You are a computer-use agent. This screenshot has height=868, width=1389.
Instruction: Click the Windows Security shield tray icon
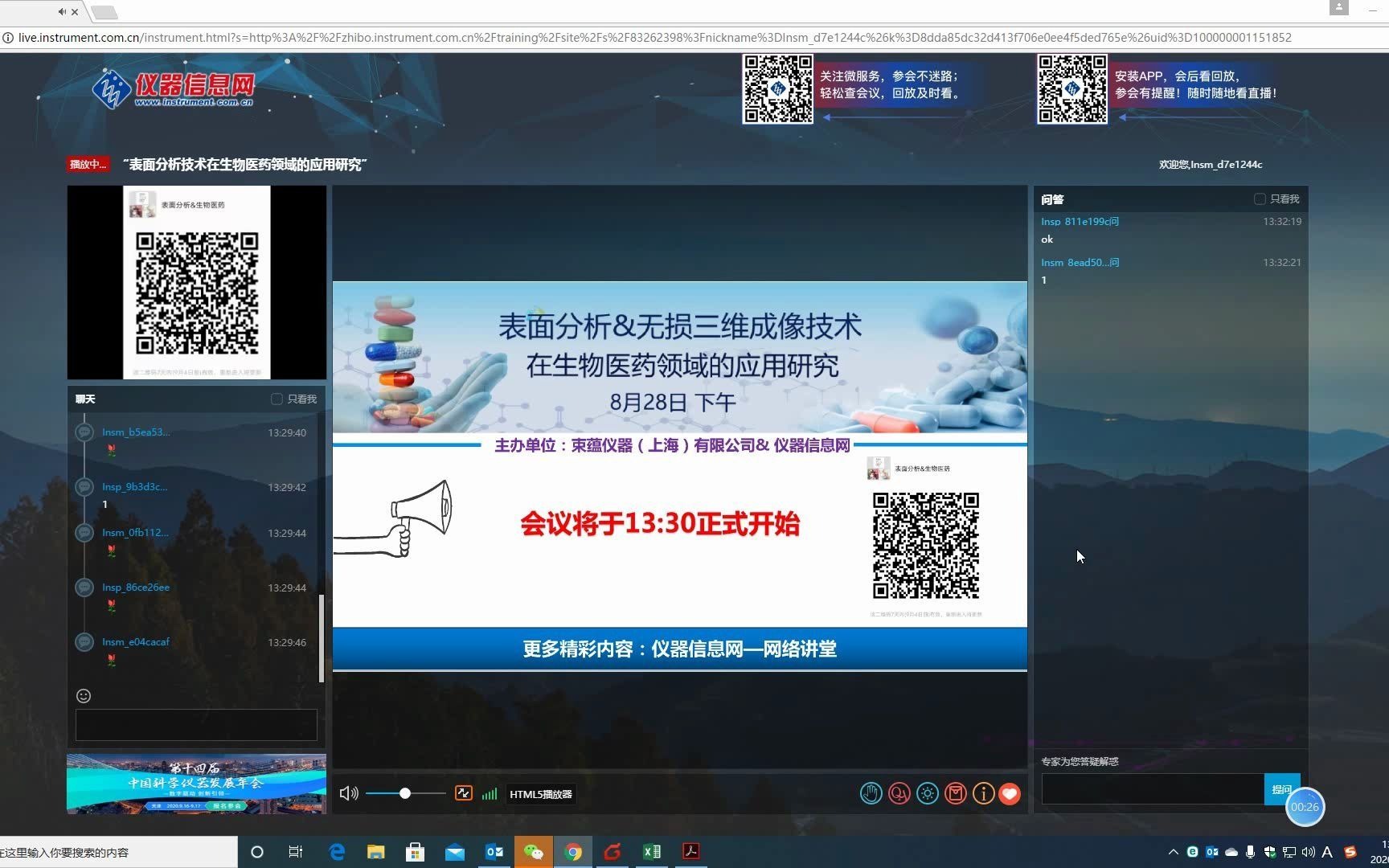[x=1270, y=852]
